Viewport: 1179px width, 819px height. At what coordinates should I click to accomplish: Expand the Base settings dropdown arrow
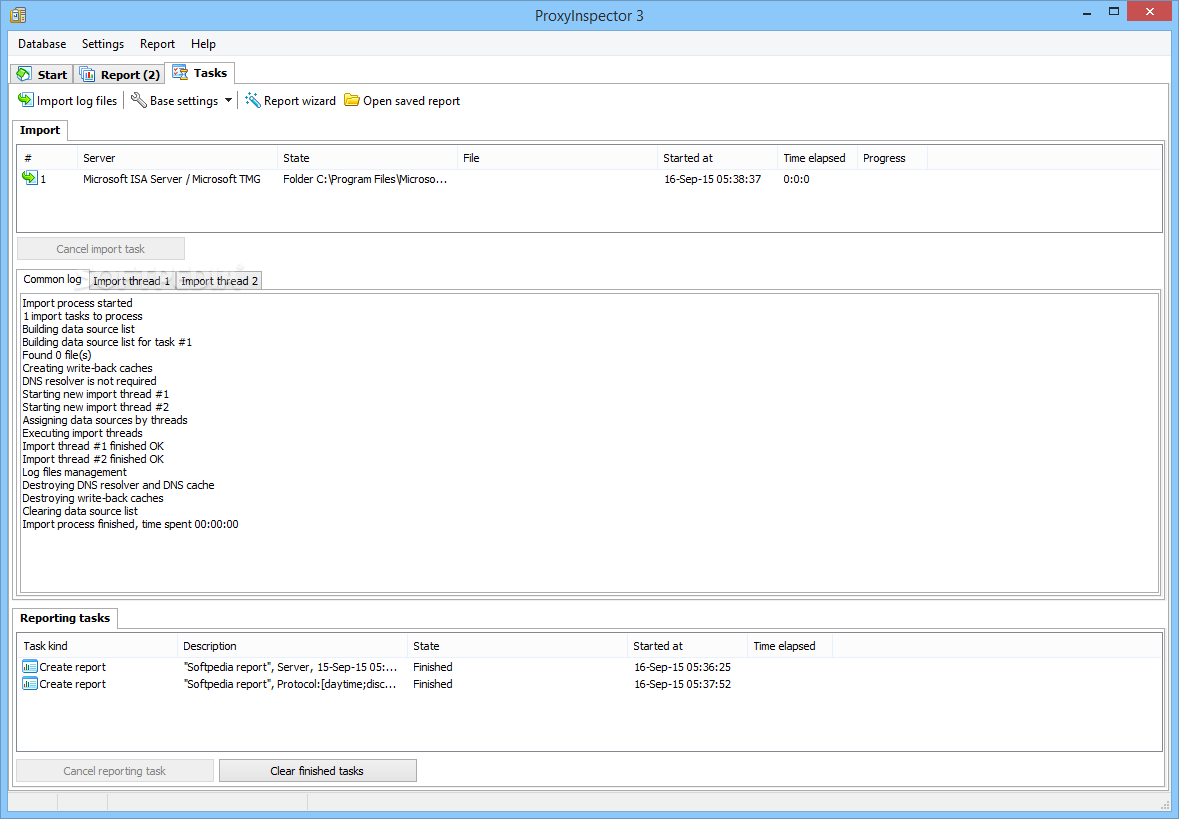(228, 101)
